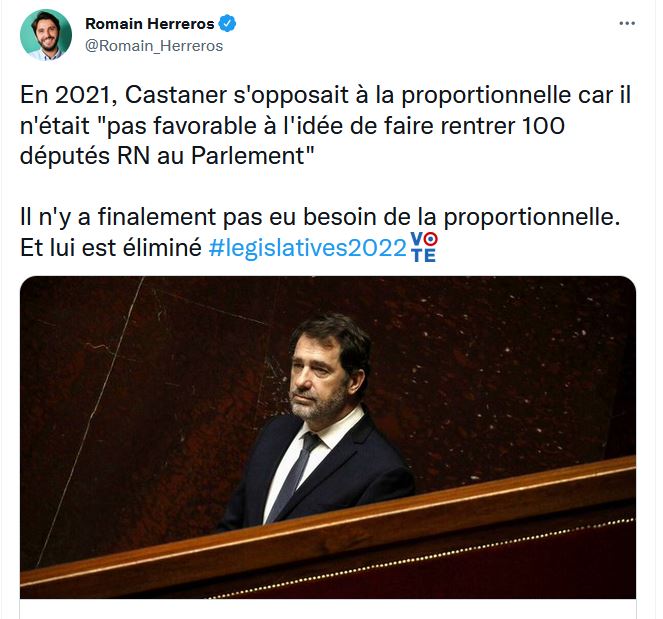Screen dimensions: 663x619
Task: Open the Castaner photo in the tweet
Action: (x=328, y=437)
